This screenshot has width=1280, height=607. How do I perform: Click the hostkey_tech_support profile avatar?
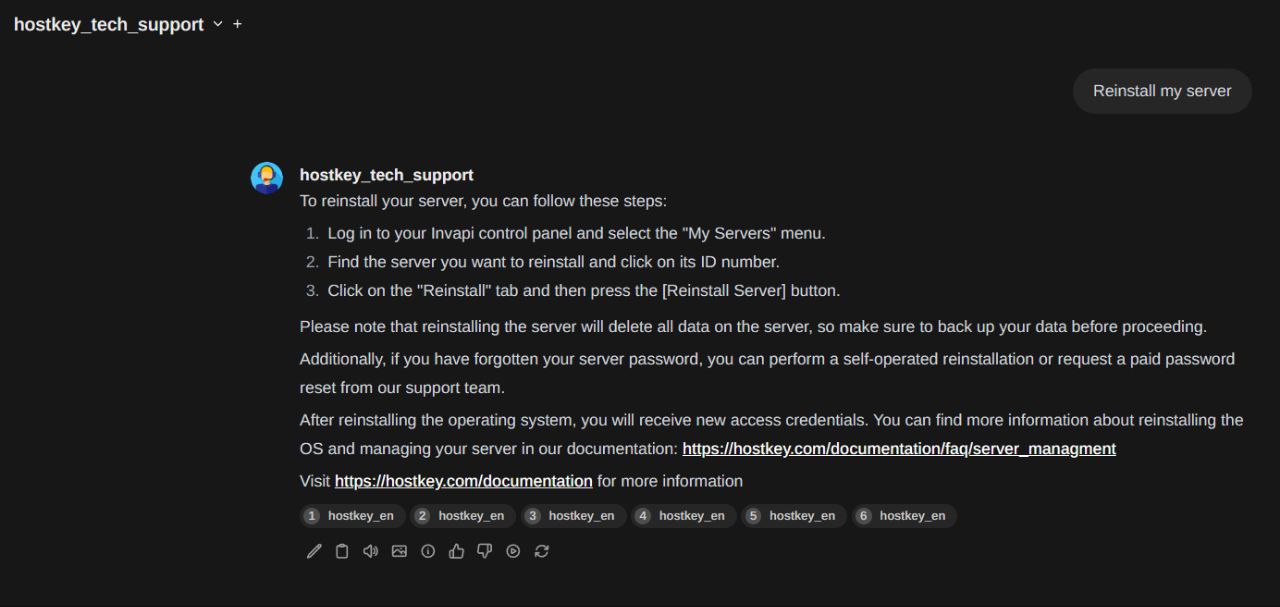point(267,178)
